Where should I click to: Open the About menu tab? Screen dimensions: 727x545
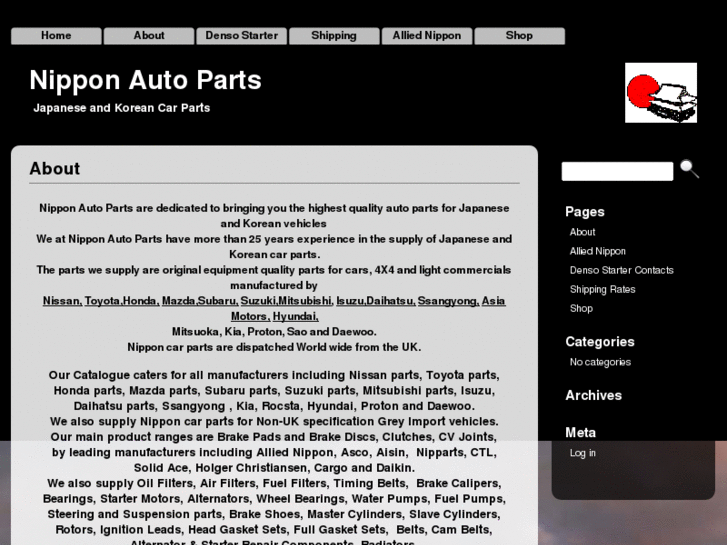tap(149, 36)
